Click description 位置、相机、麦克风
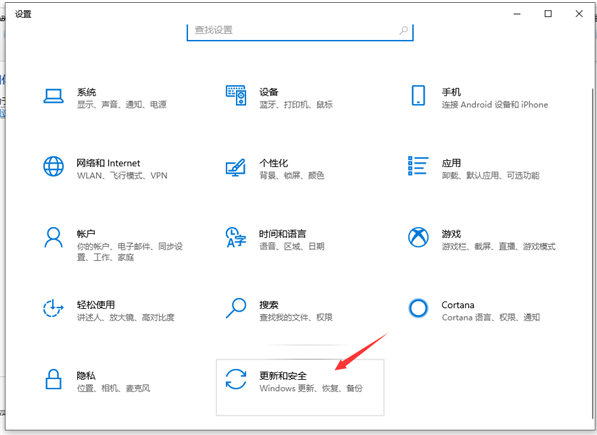This screenshot has width=597, height=435. [113, 388]
